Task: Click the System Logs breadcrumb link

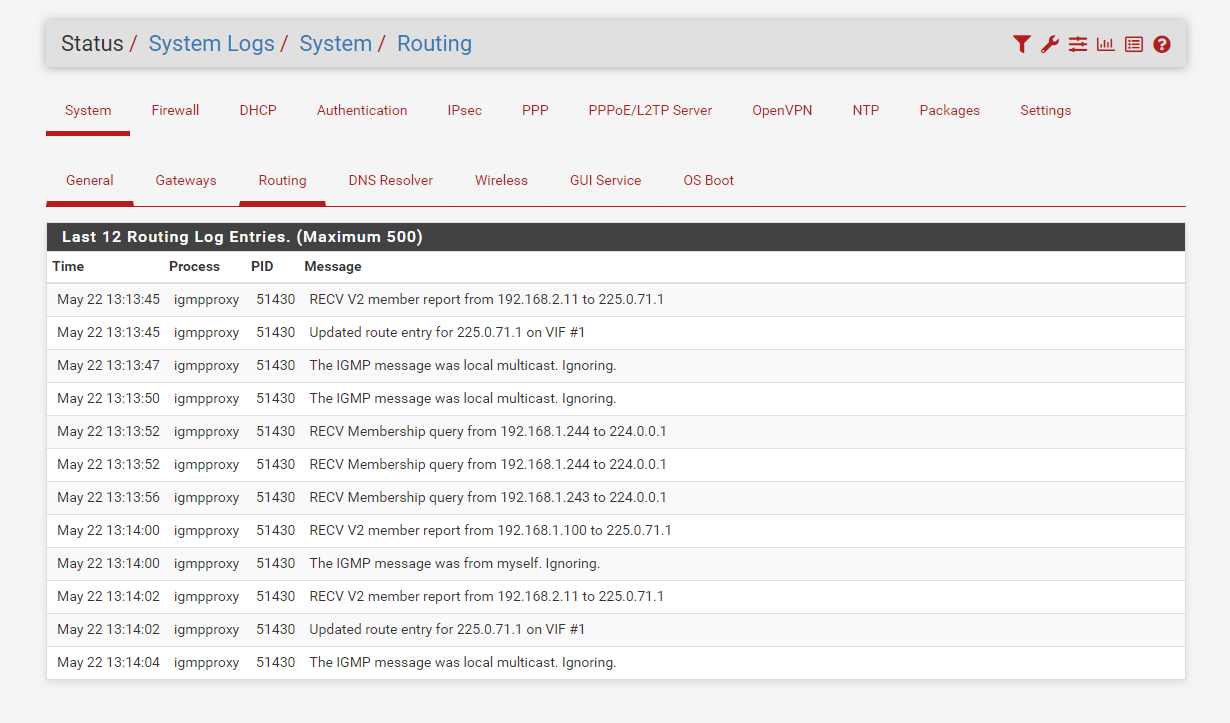Action: 211,44
